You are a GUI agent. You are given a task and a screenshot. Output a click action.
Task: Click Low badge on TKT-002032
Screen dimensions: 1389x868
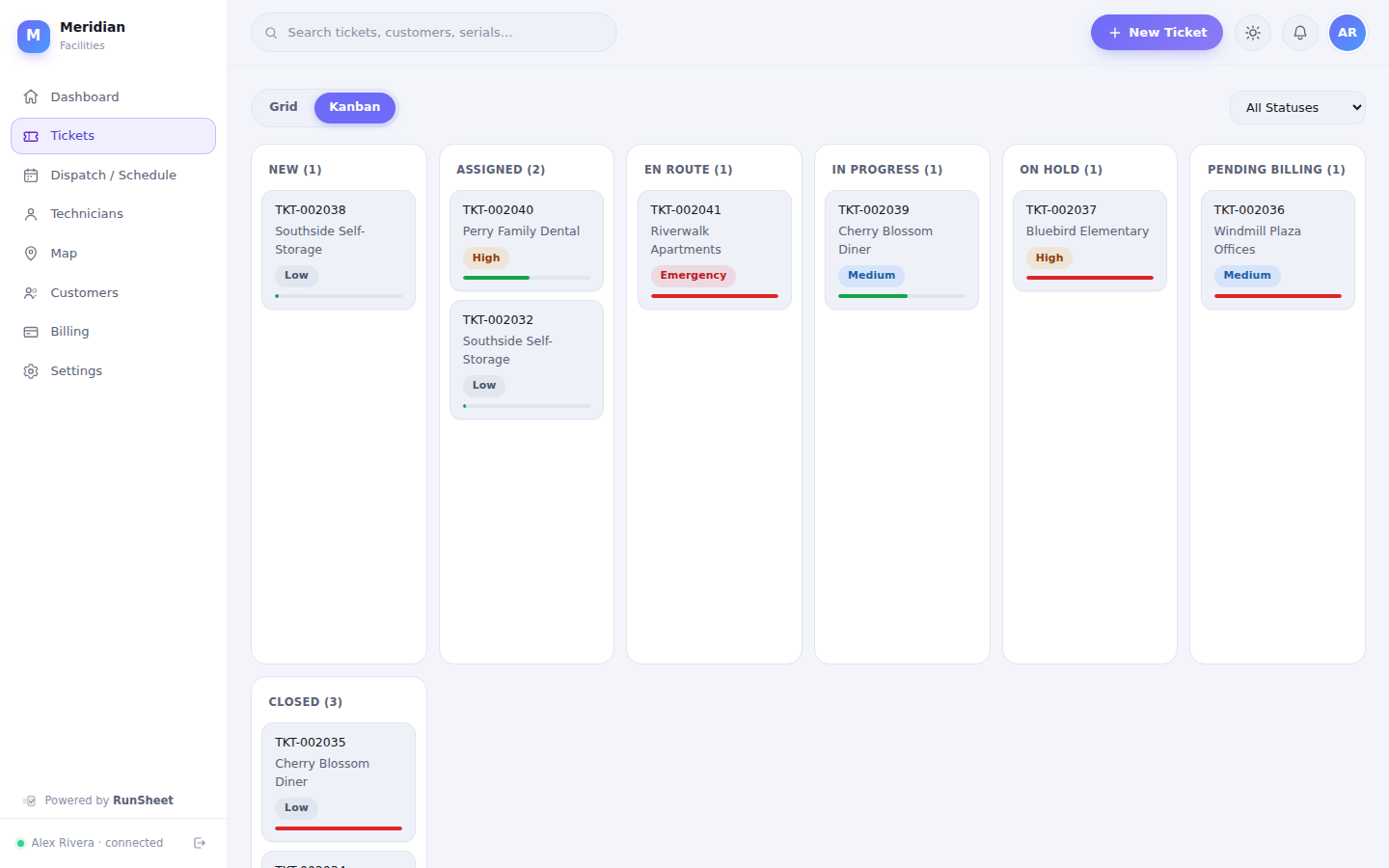tap(484, 386)
